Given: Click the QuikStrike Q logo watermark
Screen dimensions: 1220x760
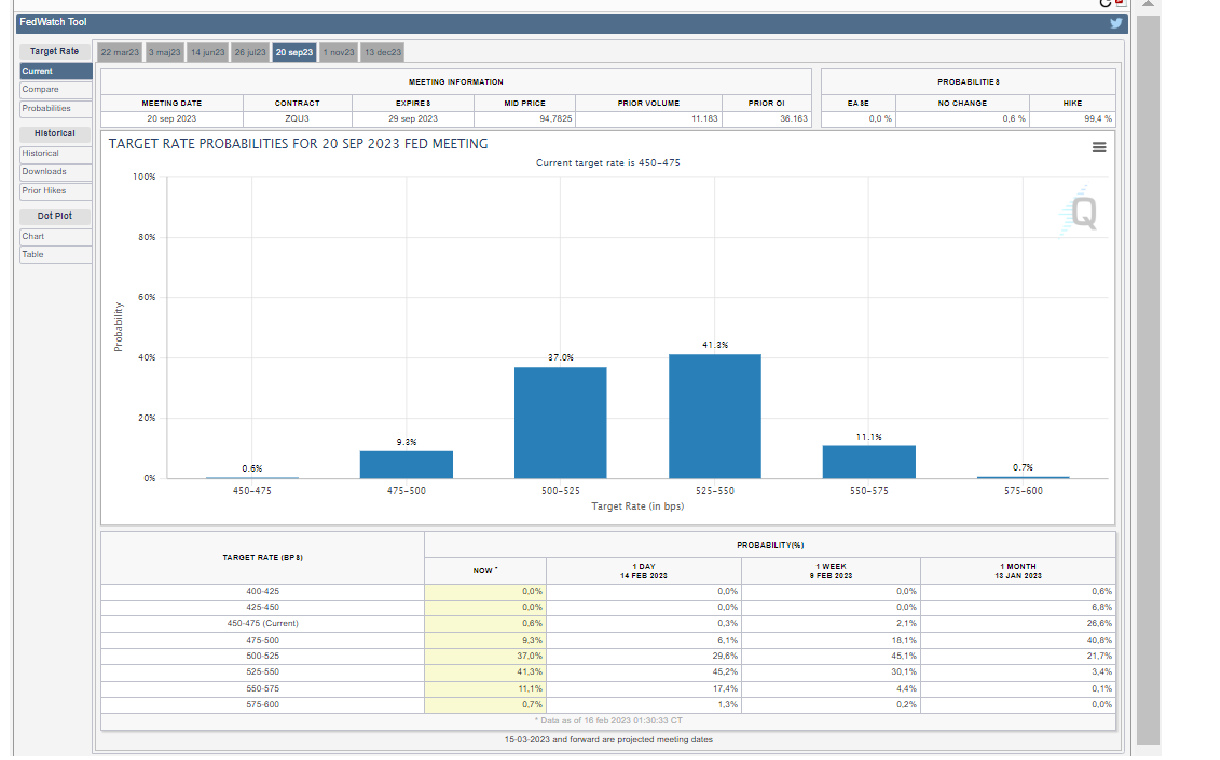Looking at the screenshot, I should pyautogui.click(x=1081, y=212).
